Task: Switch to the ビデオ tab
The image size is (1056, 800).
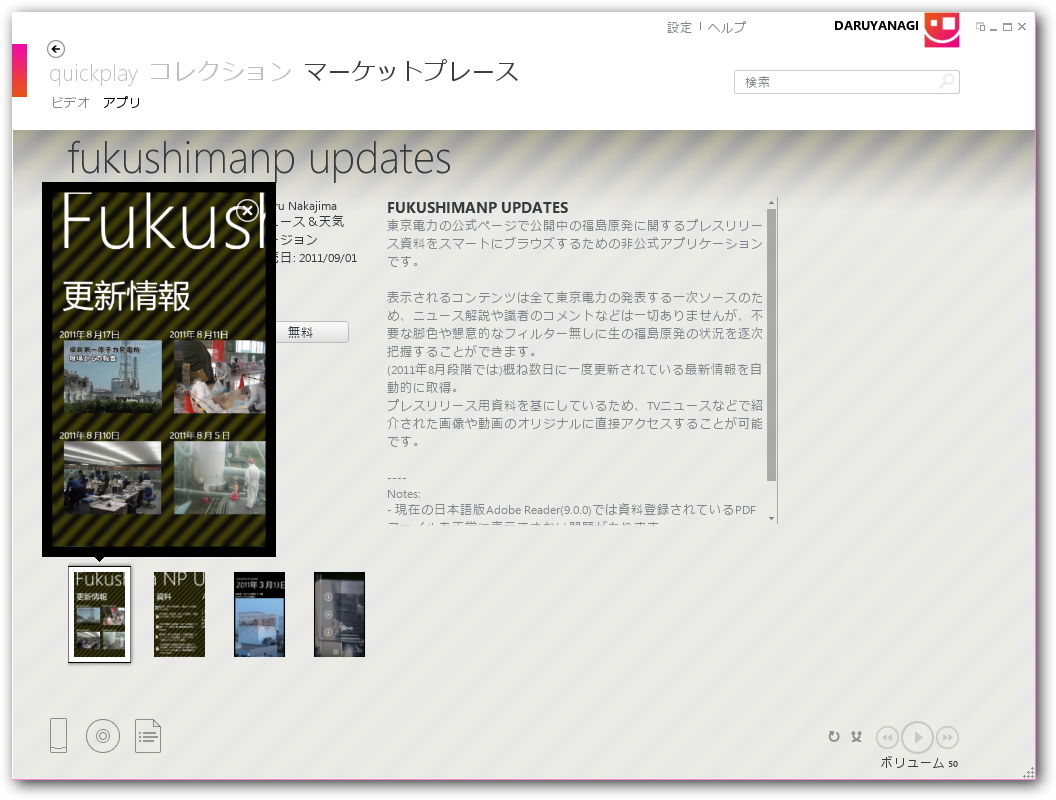Action: 68,102
